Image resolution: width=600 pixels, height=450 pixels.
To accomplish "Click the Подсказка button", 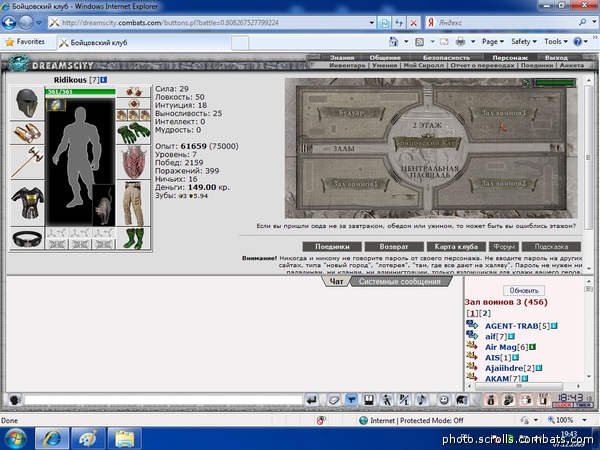I will click(x=551, y=247).
